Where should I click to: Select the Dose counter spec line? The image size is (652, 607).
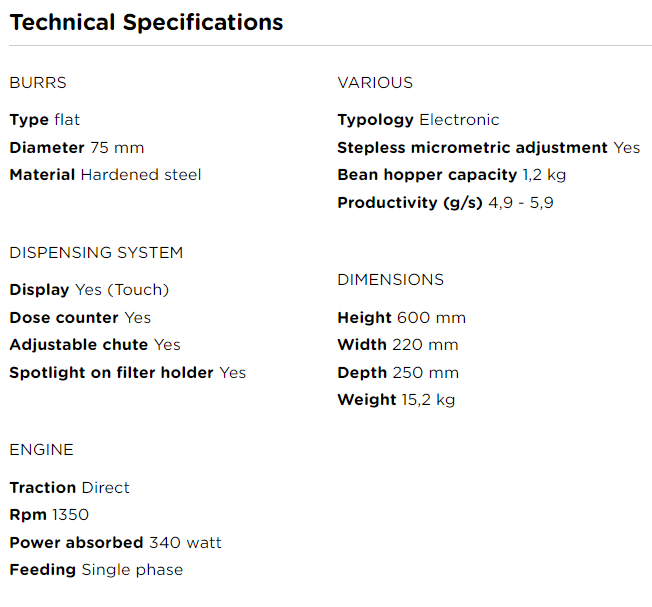[80, 318]
